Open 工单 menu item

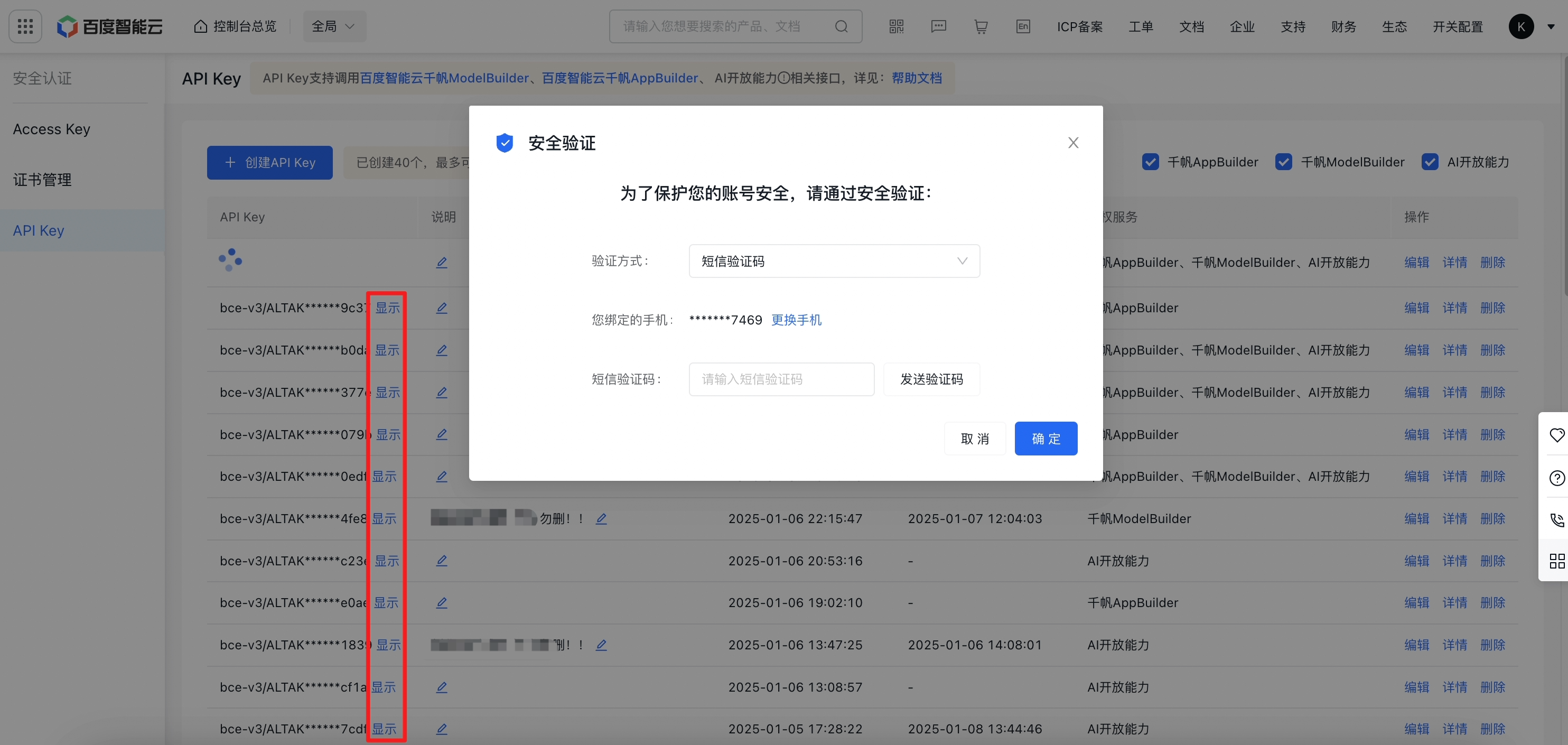coord(1141,26)
